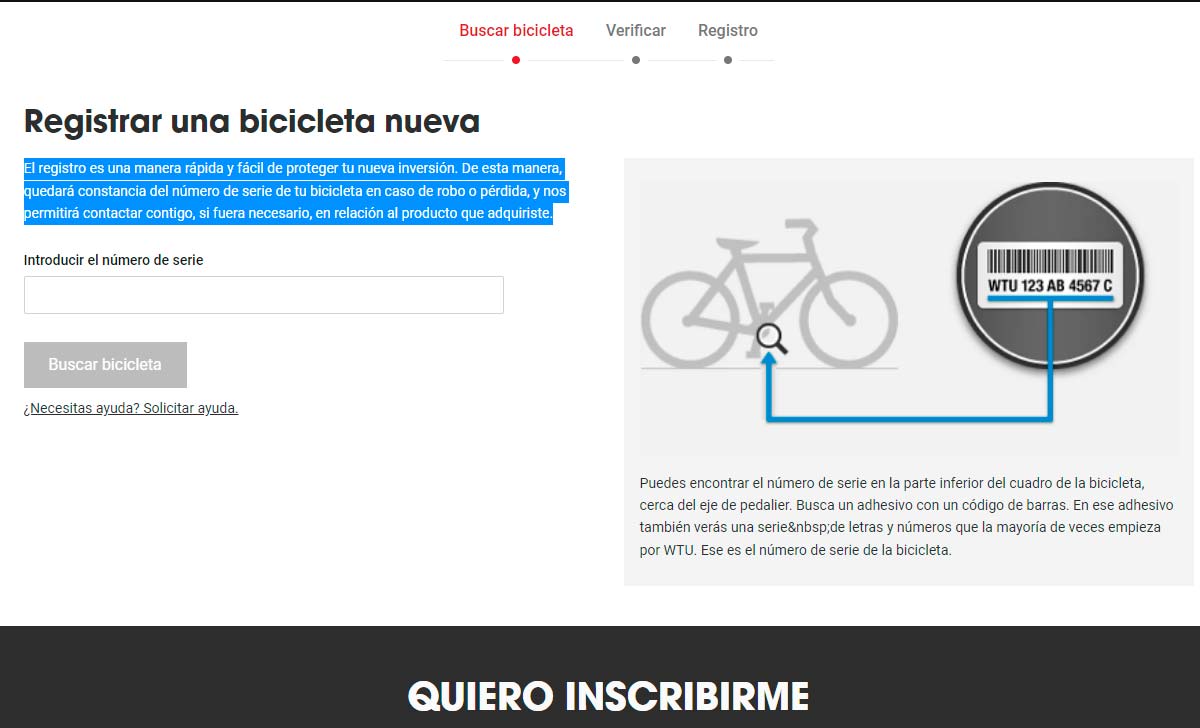The width and height of the screenshot is (1200, 728).
Task: Select the Buscar bicicleta step tab
Action: click(x=516, y=30)
